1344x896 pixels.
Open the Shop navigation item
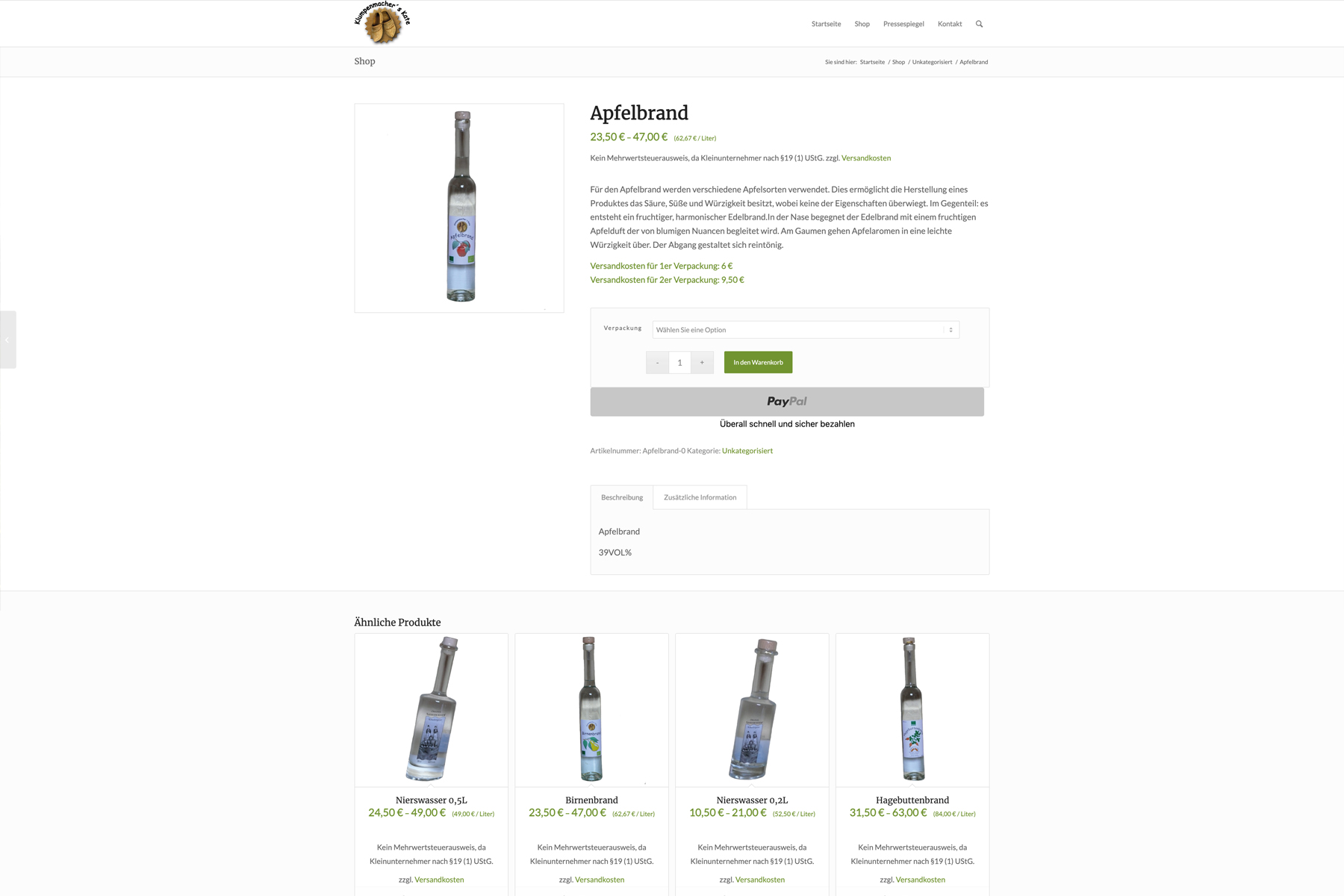coord(862,24)
